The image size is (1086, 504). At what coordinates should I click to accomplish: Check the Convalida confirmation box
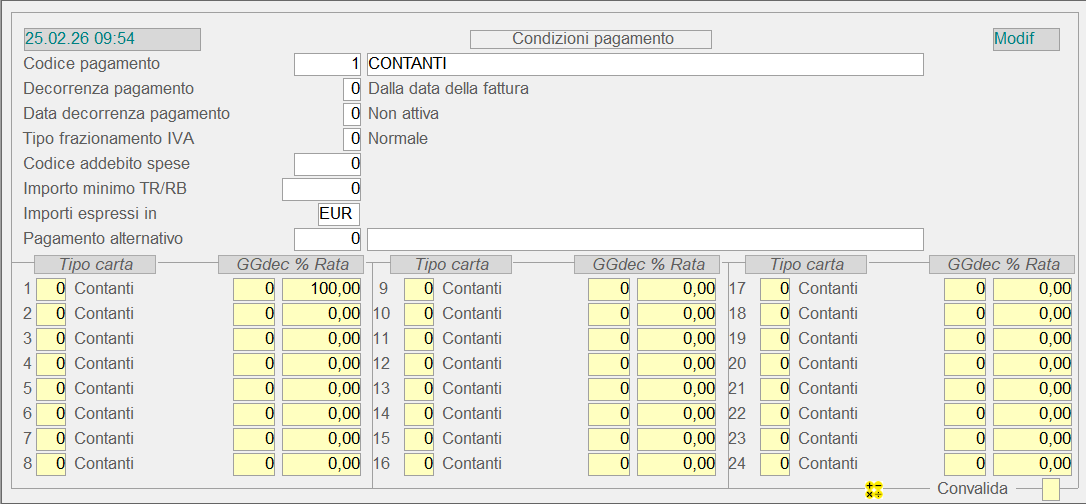1050,489
